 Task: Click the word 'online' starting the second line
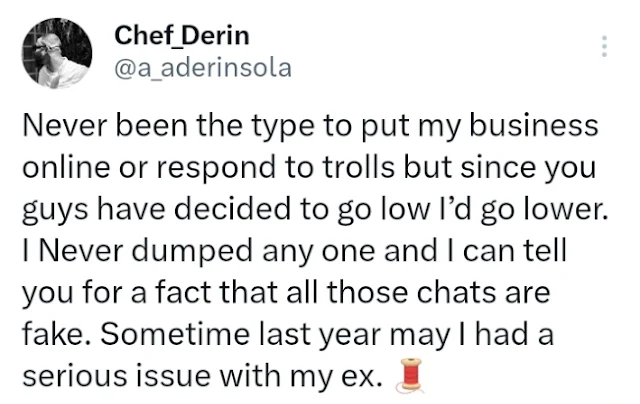66,167
